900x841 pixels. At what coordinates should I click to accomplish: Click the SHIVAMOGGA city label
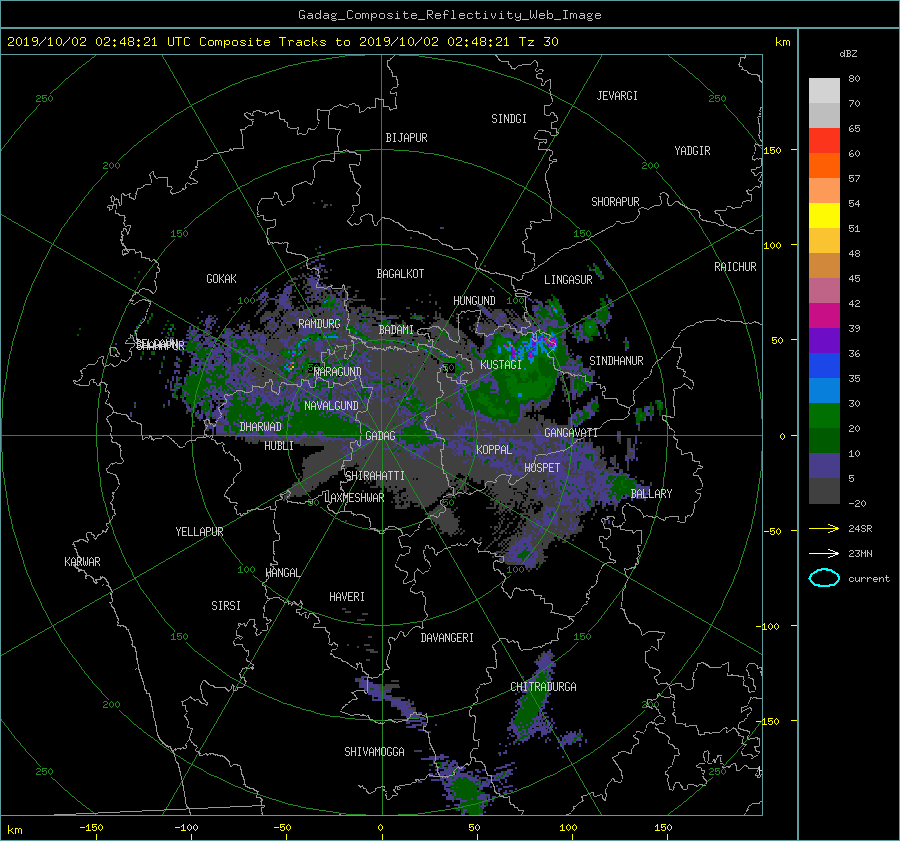point(374,751)
